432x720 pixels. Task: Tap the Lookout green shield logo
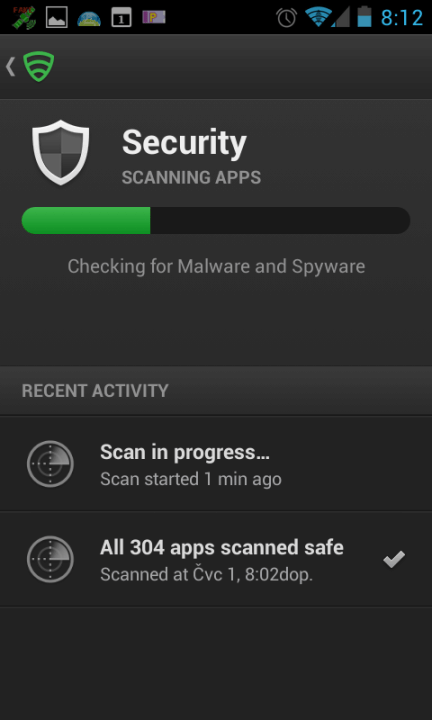click(x=39, y=67)
